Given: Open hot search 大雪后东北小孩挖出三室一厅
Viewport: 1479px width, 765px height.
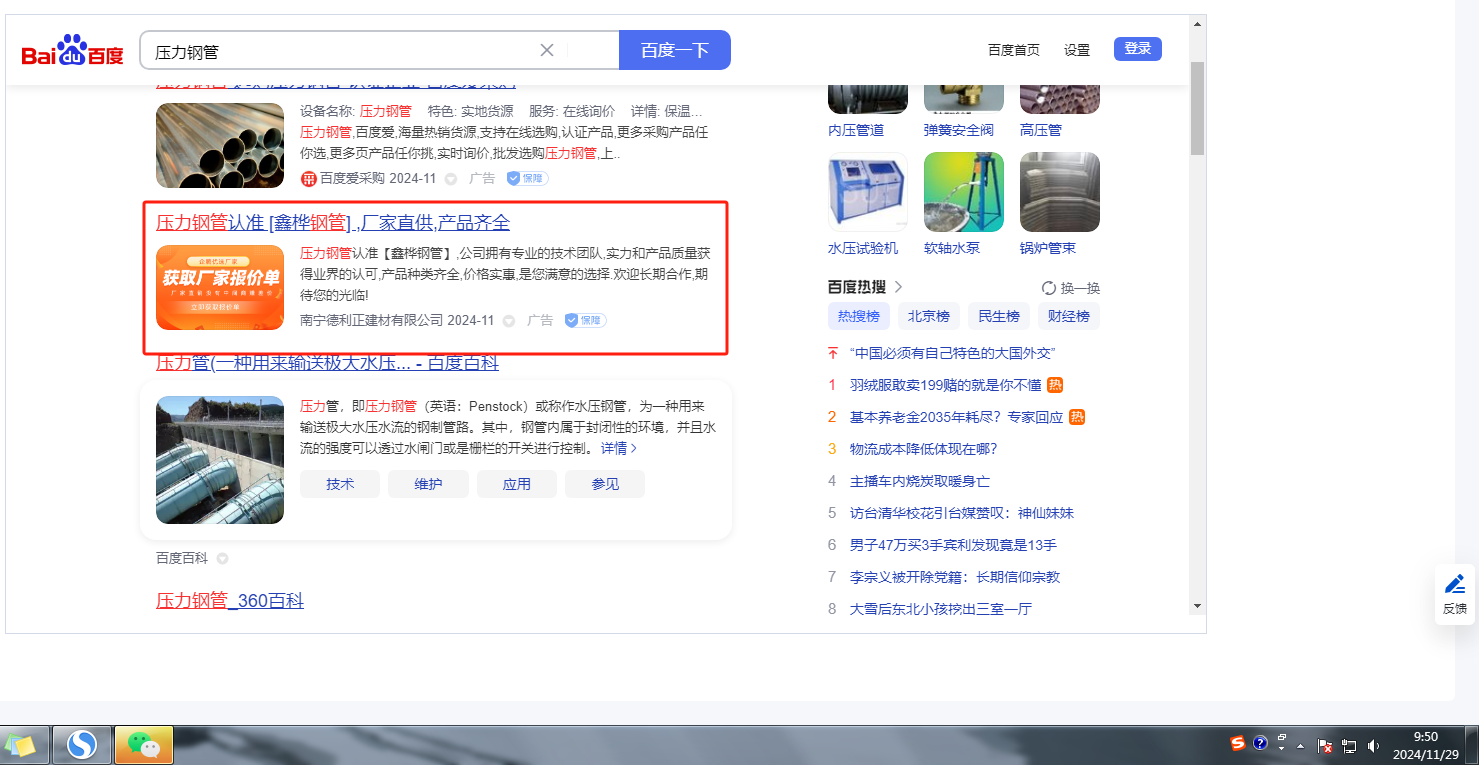Looking at the screenshot, I should (x=941, y=609).
